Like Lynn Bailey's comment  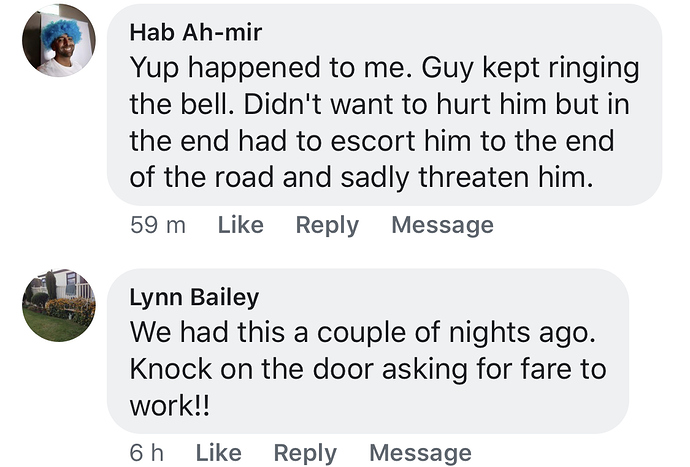coord(218,453)
